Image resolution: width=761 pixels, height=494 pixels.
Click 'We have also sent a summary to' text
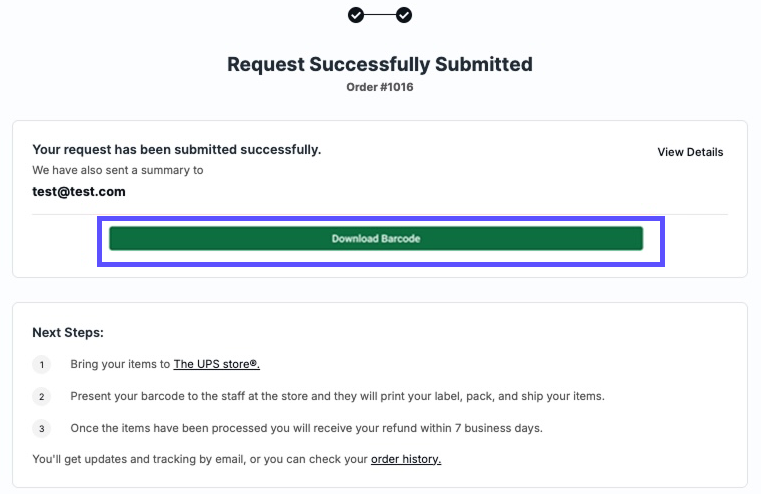coord(118,170)
